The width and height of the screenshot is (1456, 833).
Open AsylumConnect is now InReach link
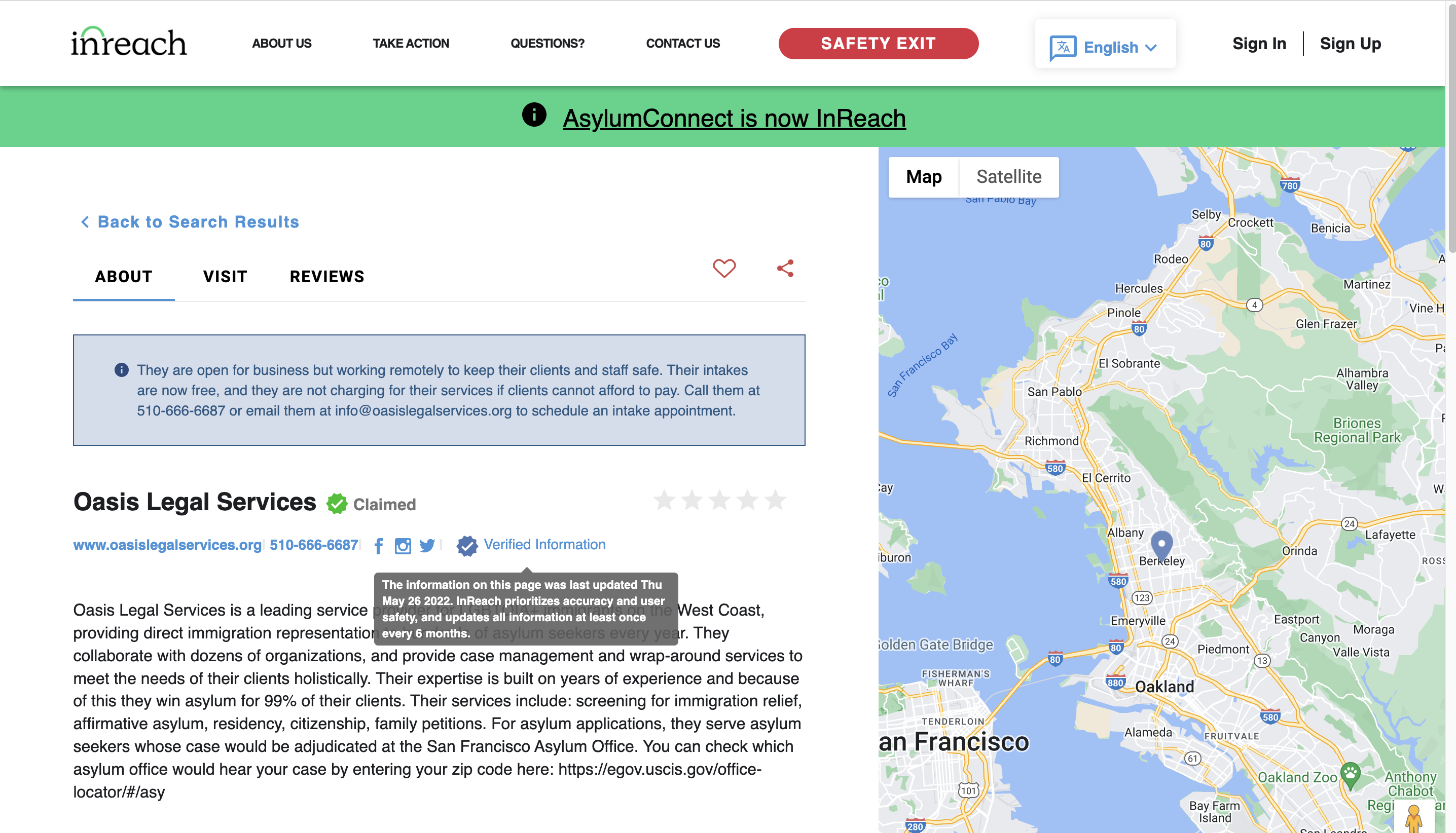[734, 118]
